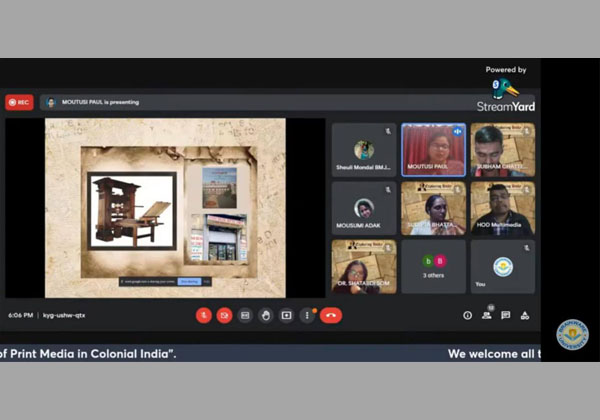Unmute the microphone in the call bar
Image resolution: width=600 pixels, height=420 pixels.
[x=203, y=315]
